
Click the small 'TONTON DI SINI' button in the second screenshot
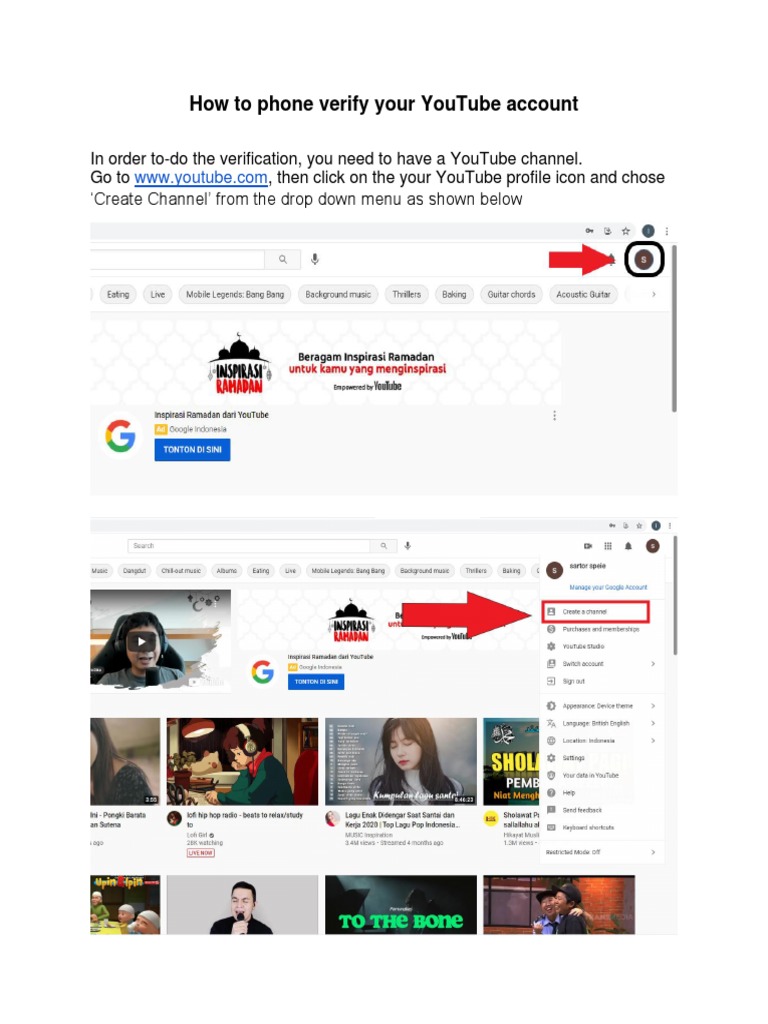click(316, 682)
